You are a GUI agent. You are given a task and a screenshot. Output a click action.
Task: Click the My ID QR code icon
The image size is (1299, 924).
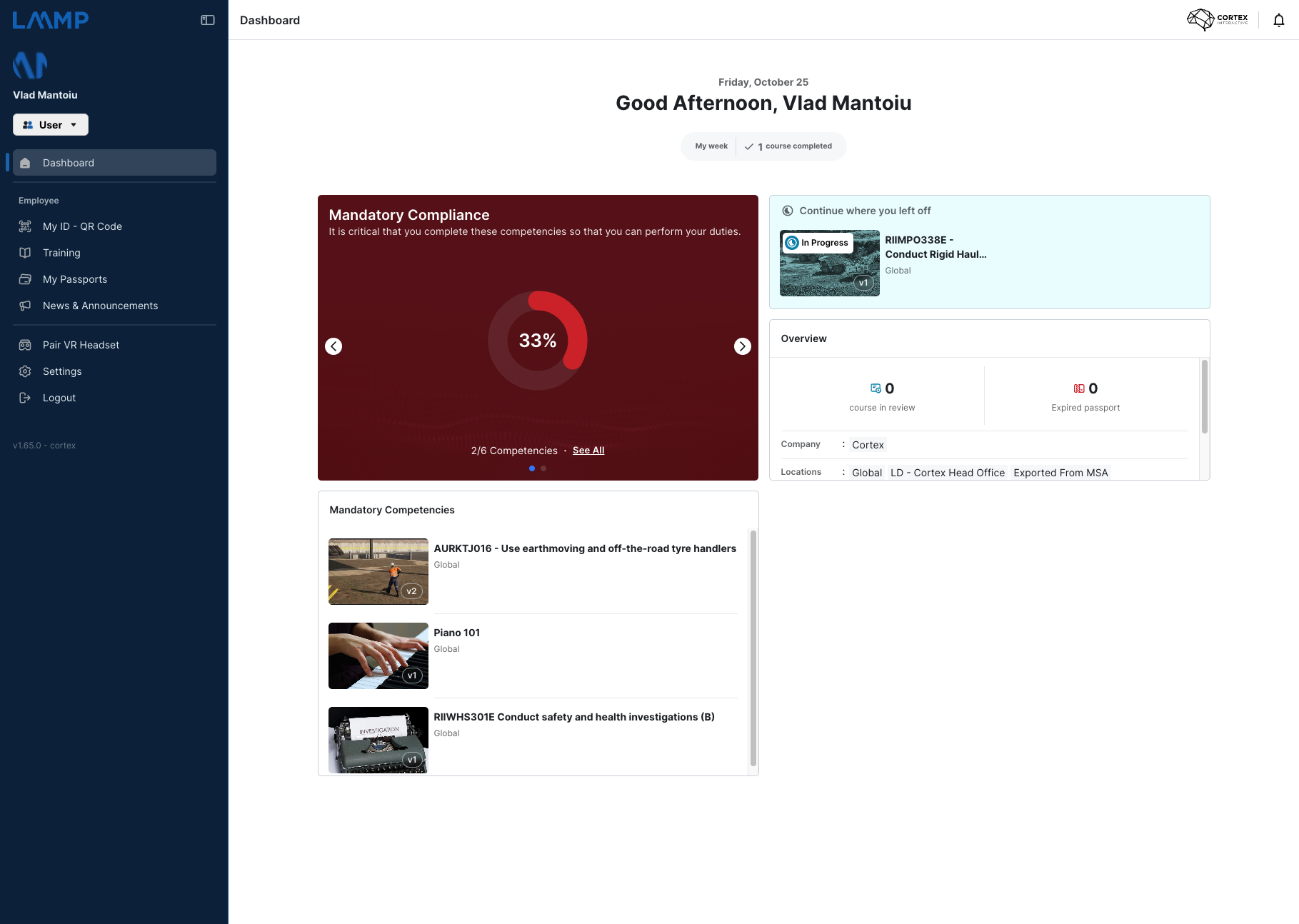25,226
